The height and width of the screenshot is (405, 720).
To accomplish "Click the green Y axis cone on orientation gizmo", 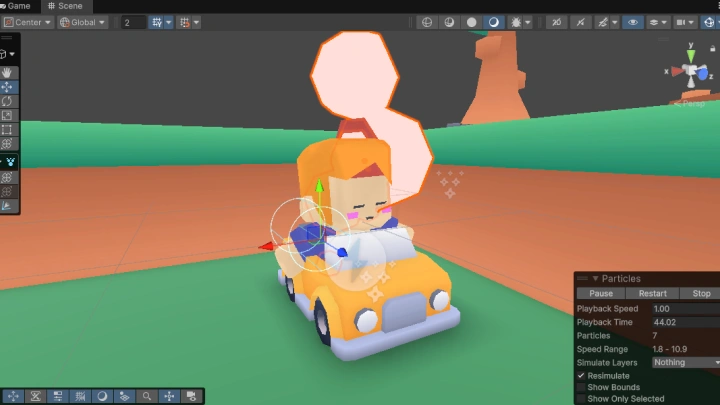I will tap(691, 56).
